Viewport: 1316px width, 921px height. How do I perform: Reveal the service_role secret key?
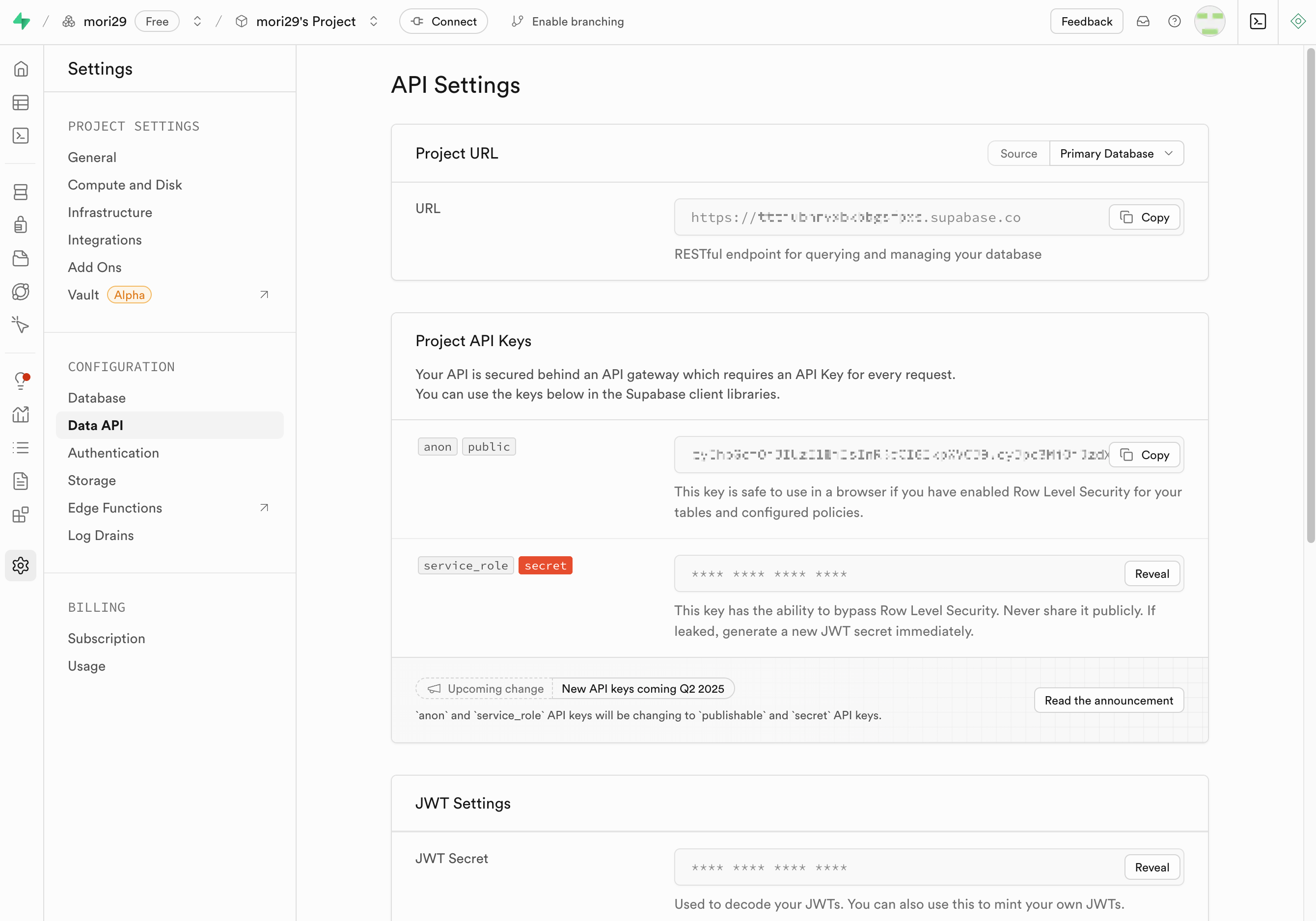[x=1151, y=574]
